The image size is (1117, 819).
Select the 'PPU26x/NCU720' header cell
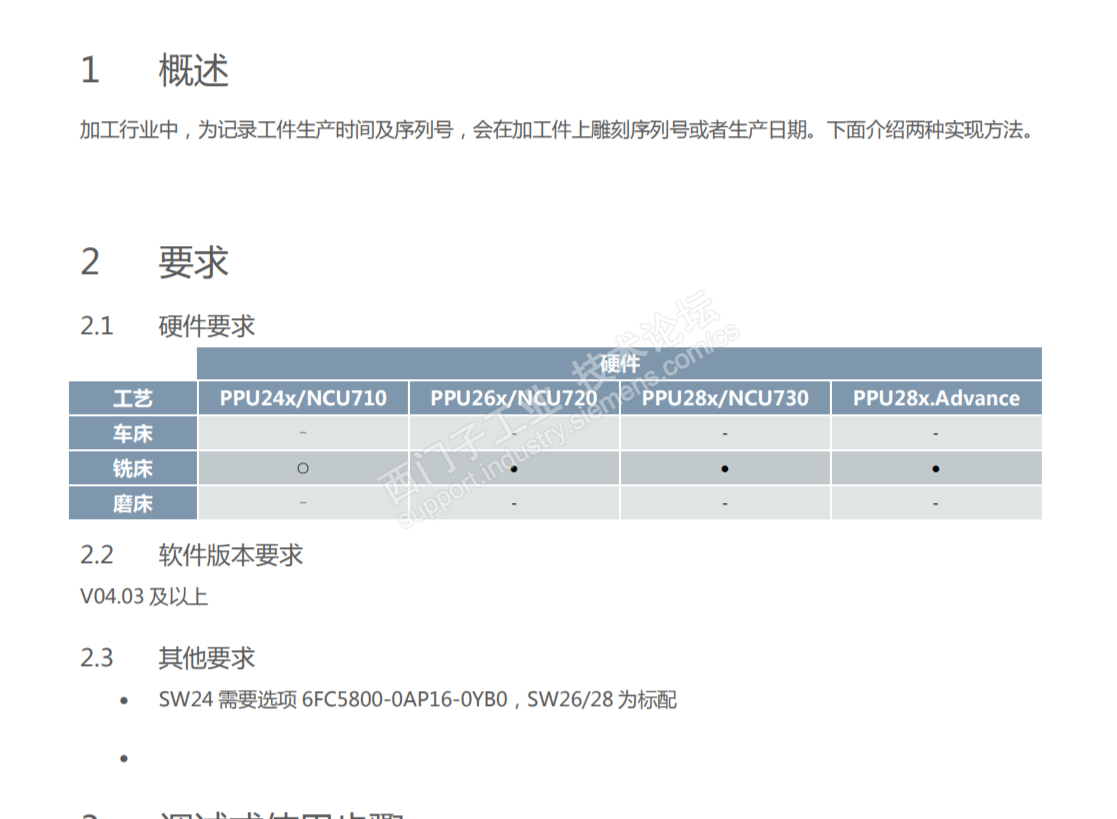[x=514, y=398]
